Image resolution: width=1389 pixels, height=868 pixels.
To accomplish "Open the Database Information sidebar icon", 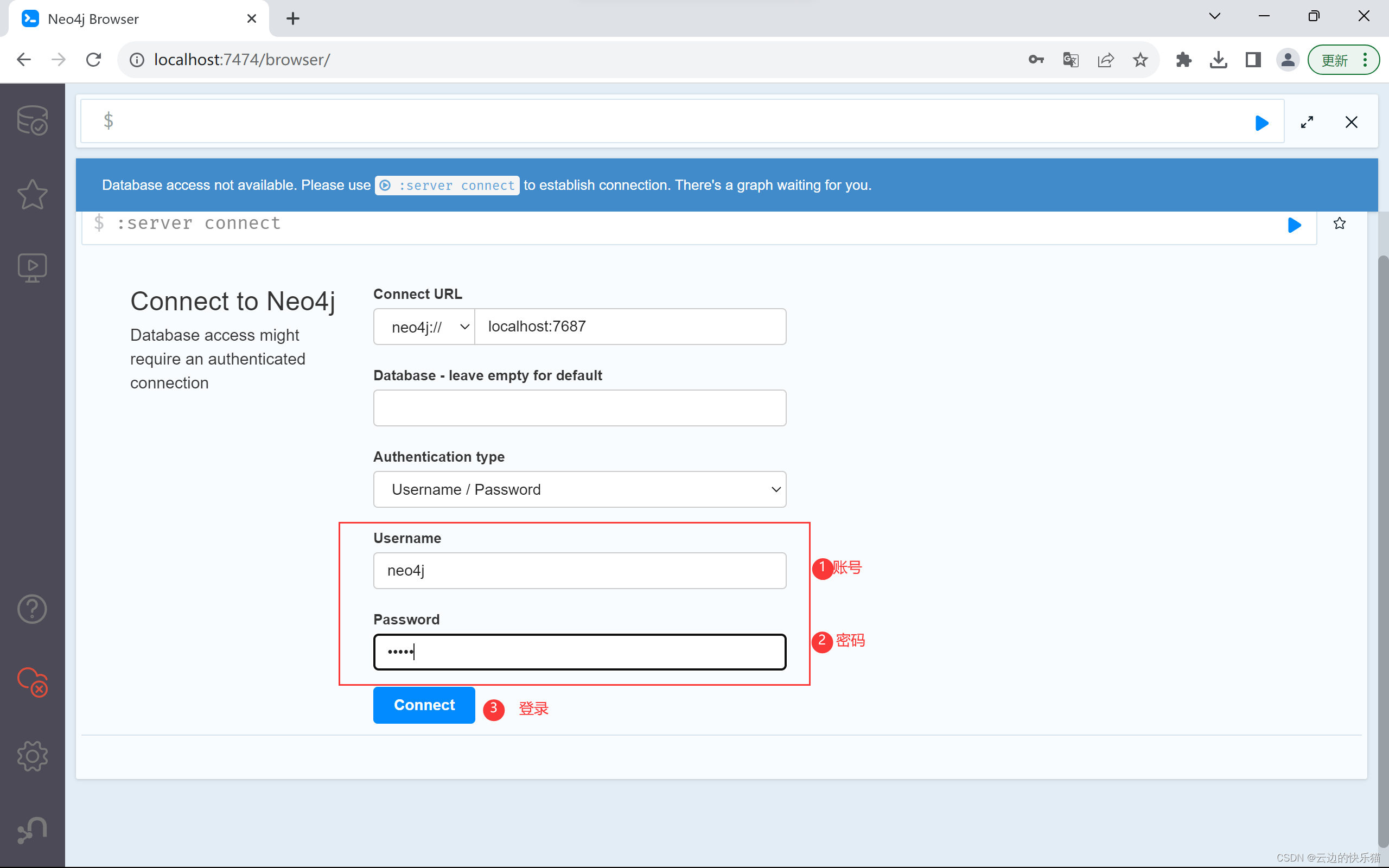I will point(32,120).
